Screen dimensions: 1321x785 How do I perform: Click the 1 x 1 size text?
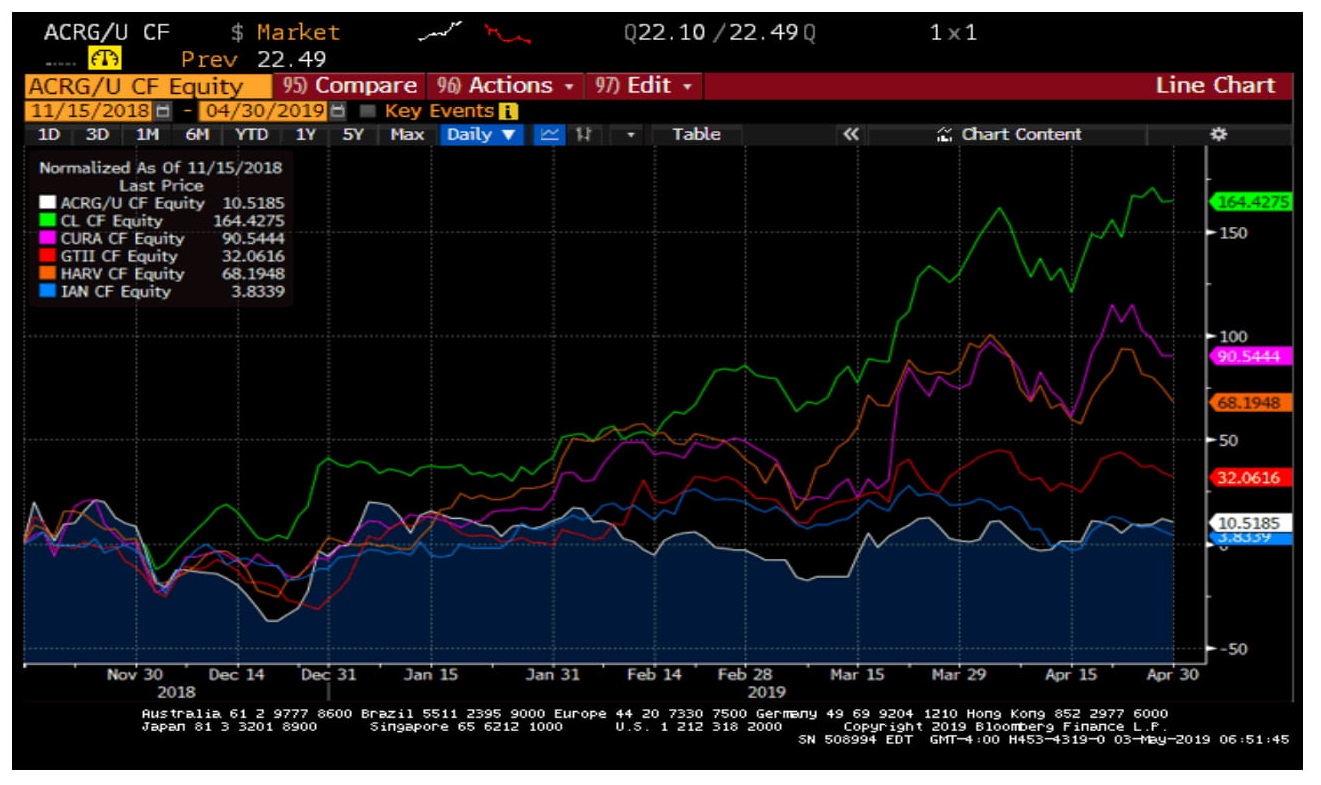coord(952,33)
